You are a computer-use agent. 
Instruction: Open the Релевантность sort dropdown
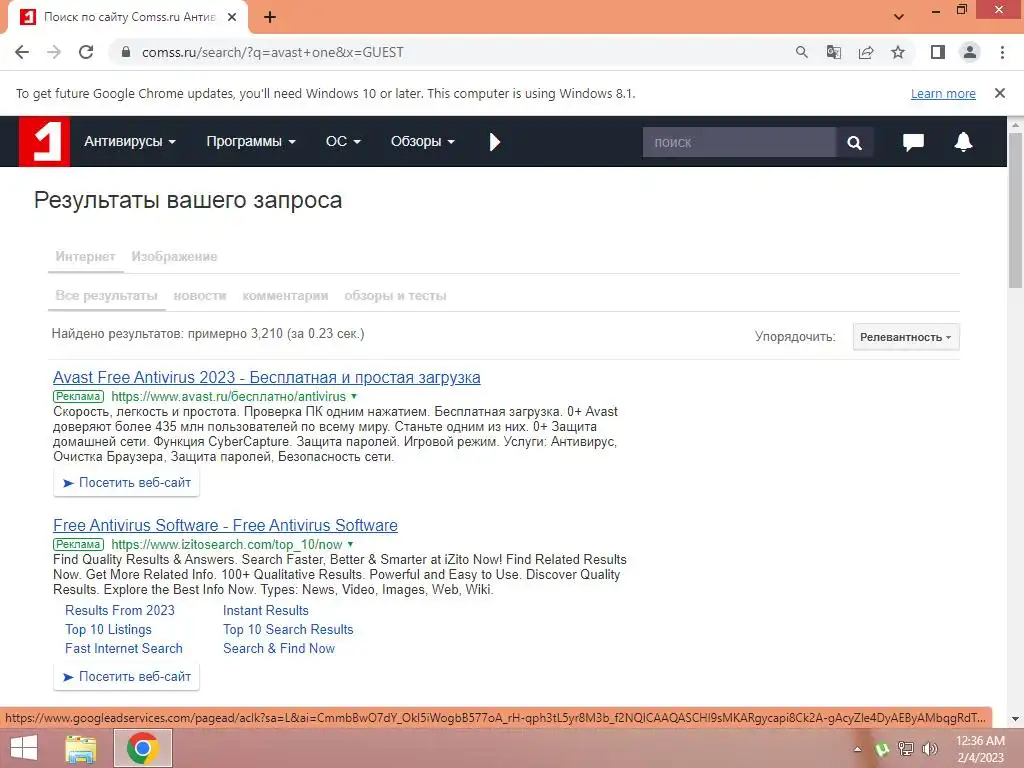click(x=906, y=337)
